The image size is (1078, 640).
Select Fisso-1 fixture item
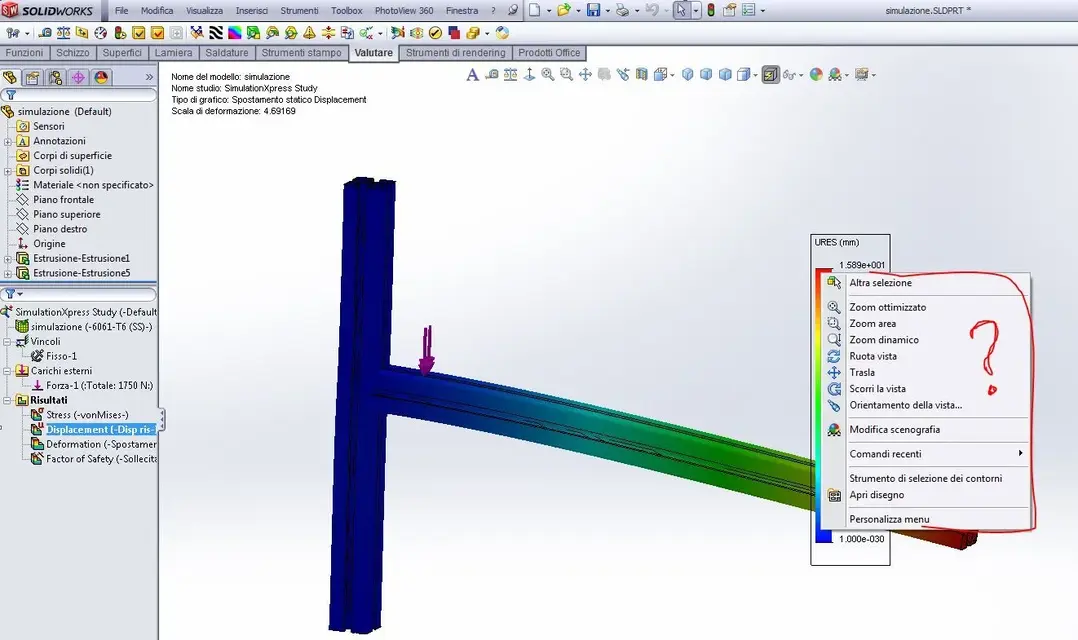(x=61, y=356)
